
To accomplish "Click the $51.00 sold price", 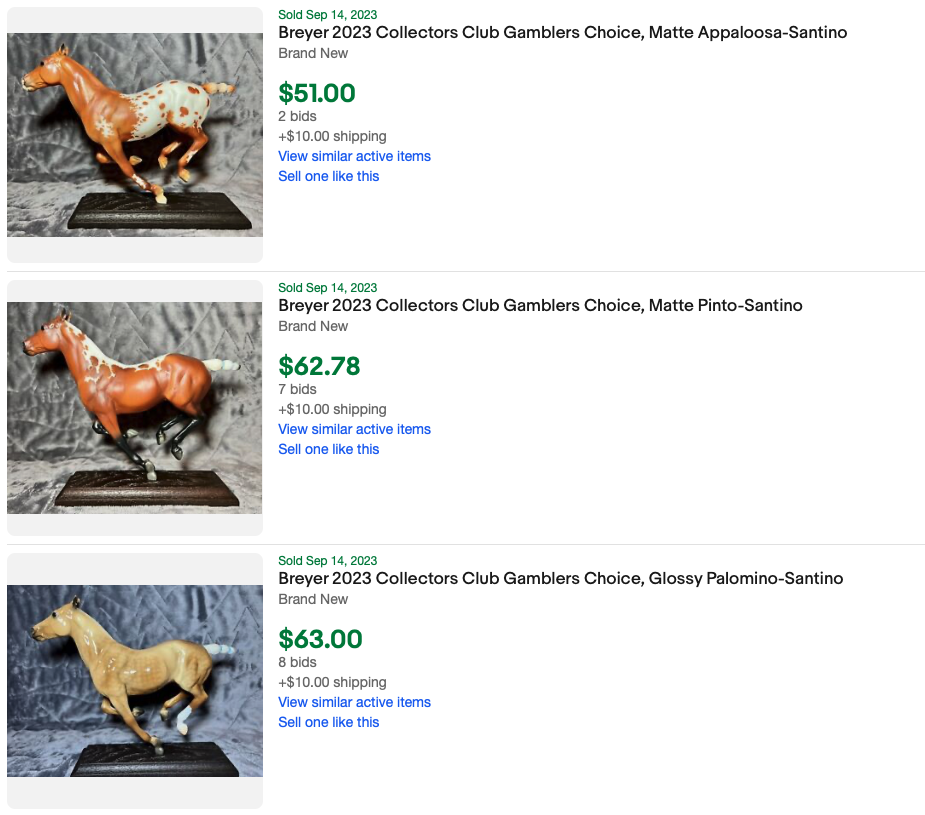I will click(x=317, y=93).
